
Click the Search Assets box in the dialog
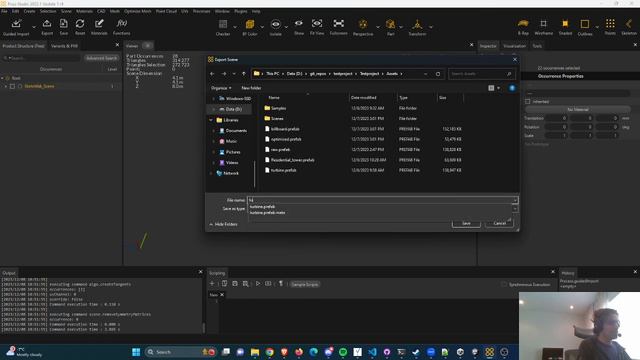pyautogui.click(x=481, y=74)
